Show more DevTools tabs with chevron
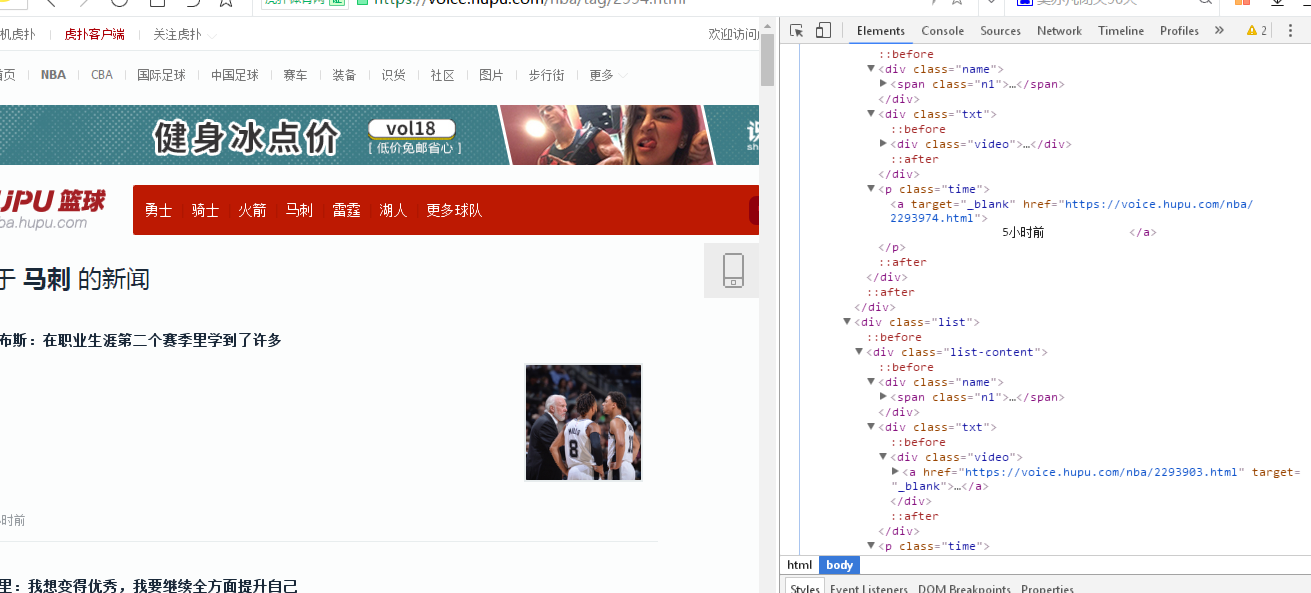Screen dimensions: 1311x593 pos(1219,31)
